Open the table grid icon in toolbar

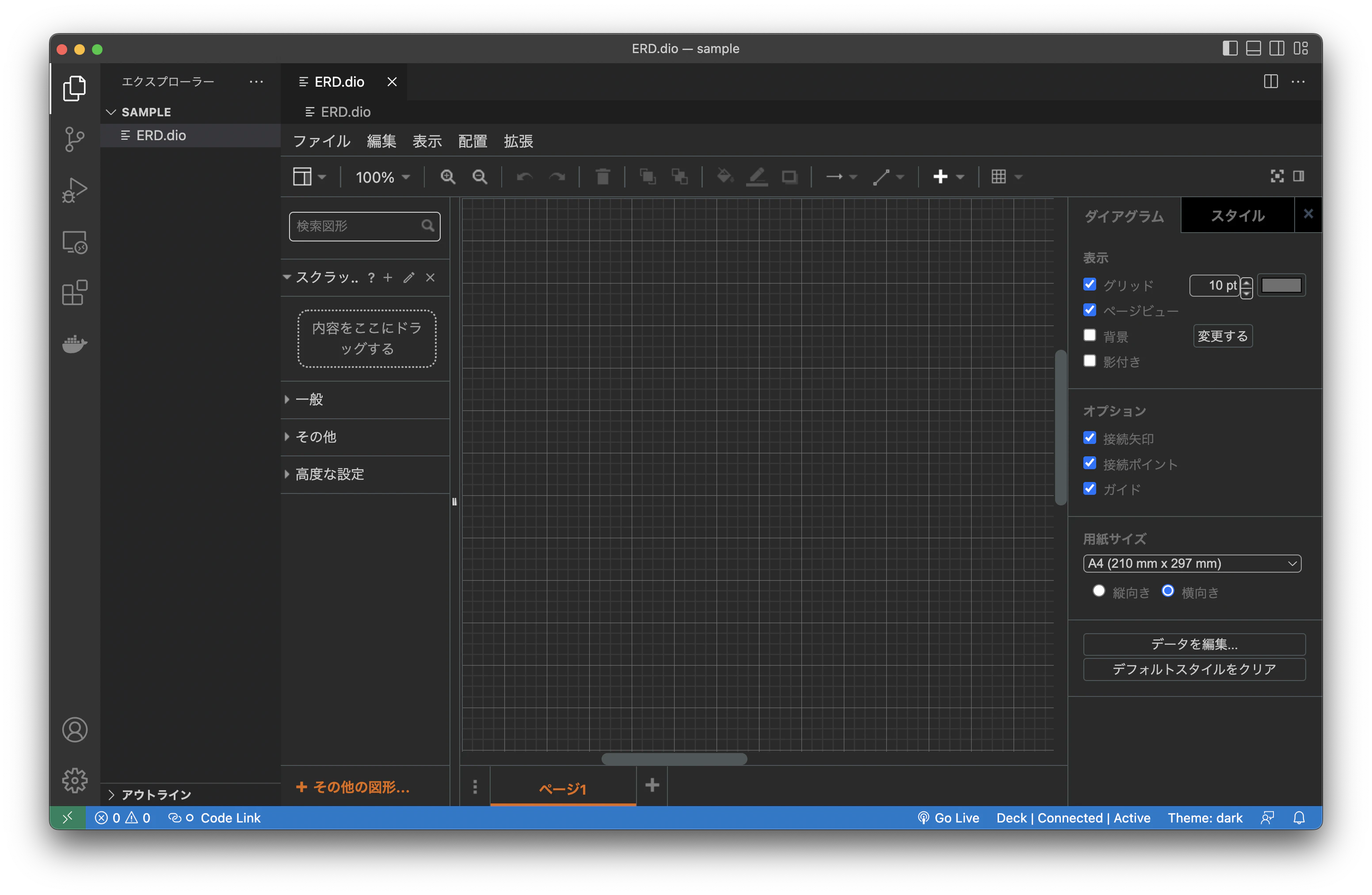click(999, 177)
